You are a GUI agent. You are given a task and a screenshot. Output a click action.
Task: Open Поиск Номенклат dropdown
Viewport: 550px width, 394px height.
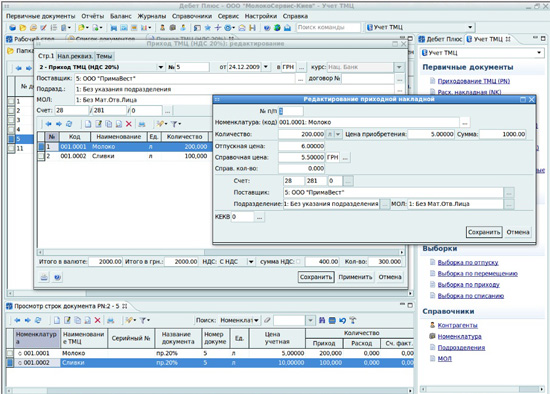pos(256,320)
